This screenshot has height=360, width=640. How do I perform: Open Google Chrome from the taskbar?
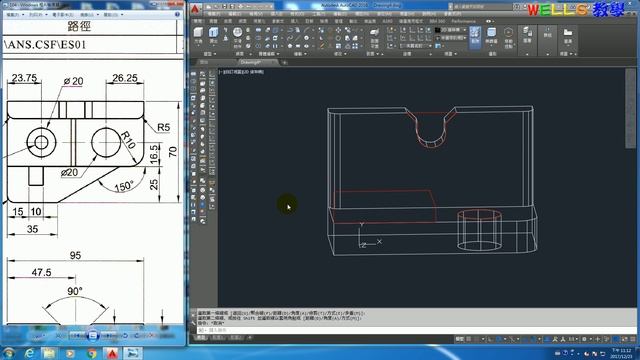(92, 353)
